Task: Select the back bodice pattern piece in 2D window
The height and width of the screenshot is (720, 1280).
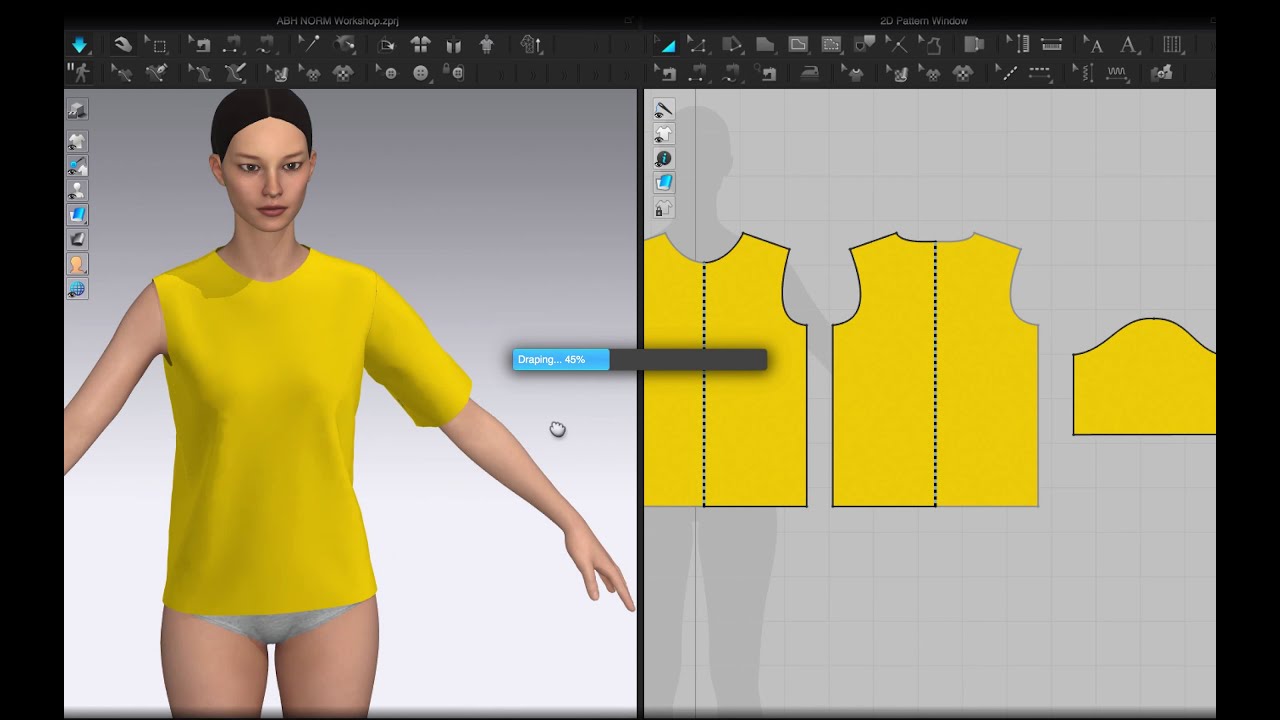Action: [935, 370]
